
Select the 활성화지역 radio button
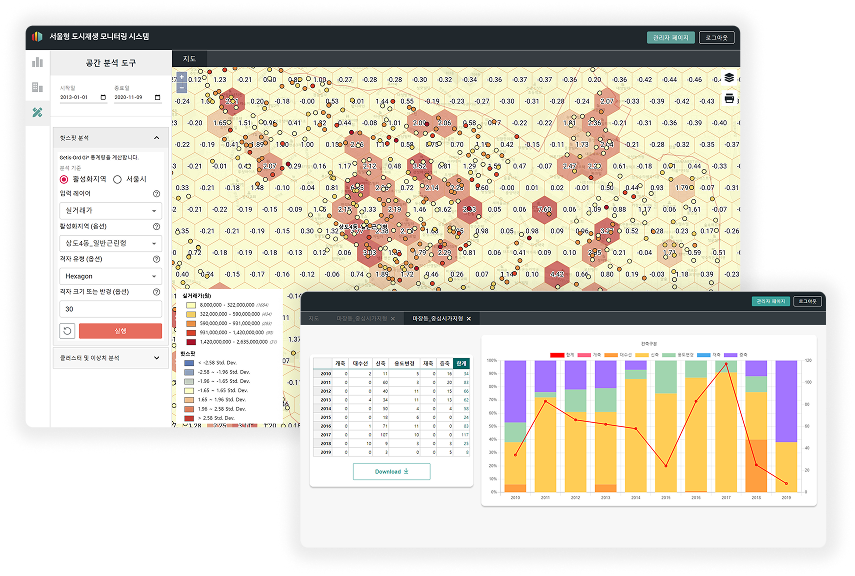point(65,179)
